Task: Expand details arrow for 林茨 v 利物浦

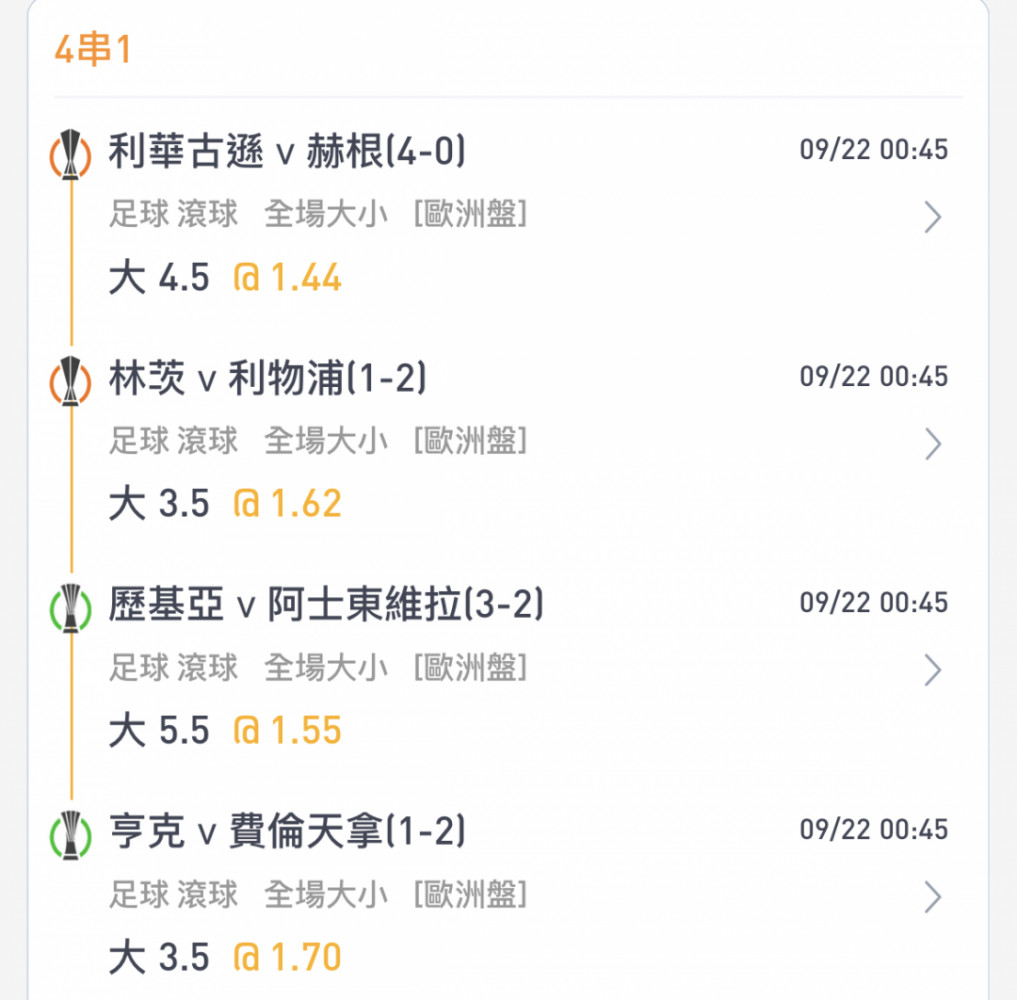Action: (x=933, y=444)
